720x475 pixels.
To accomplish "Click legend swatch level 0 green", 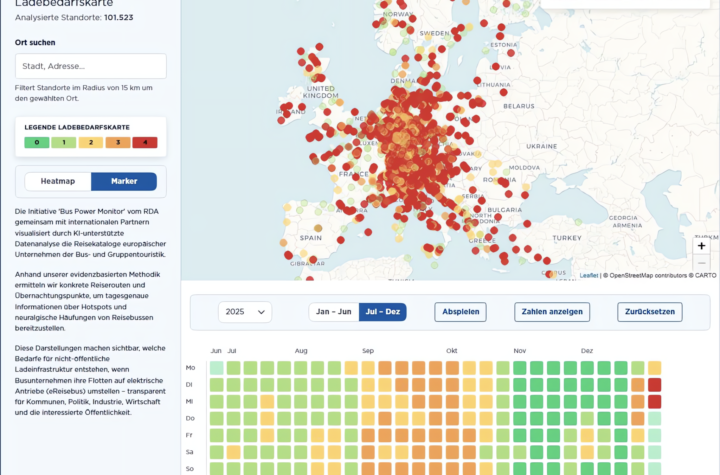I will click(37, 142).
